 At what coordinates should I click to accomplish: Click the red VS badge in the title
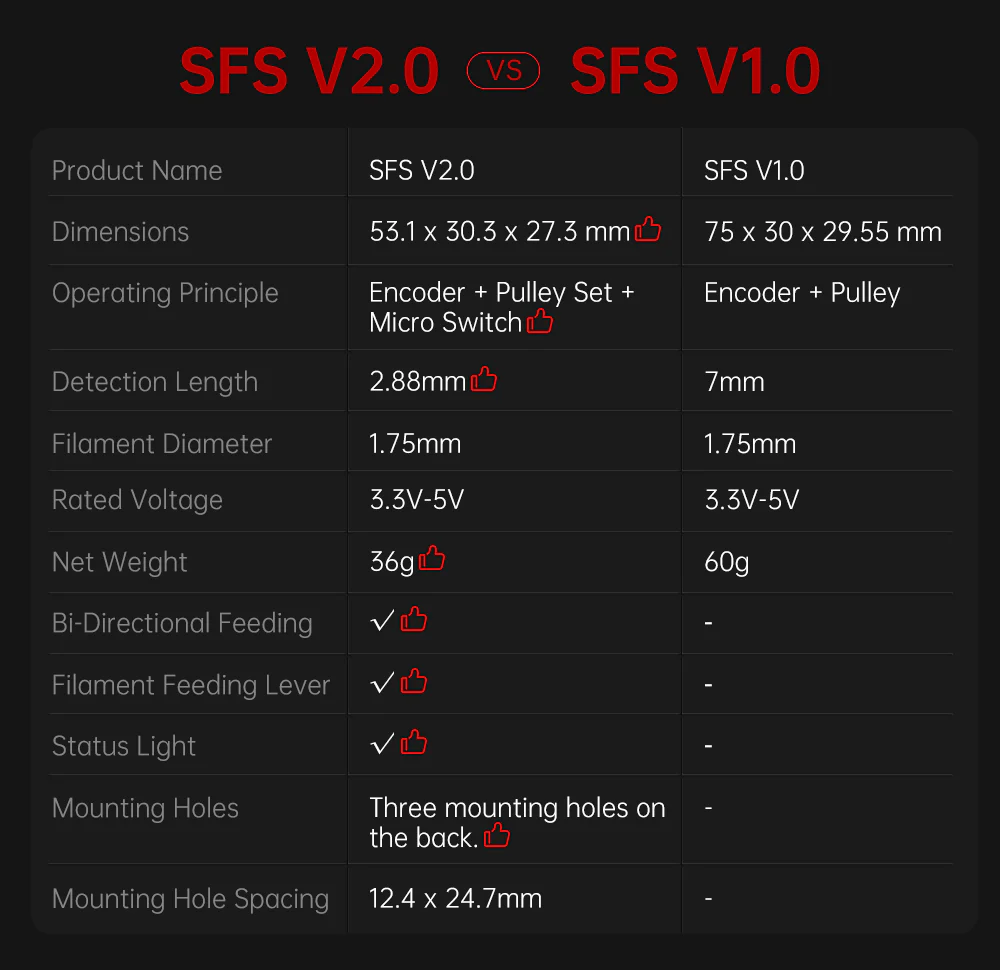[503, 71]
